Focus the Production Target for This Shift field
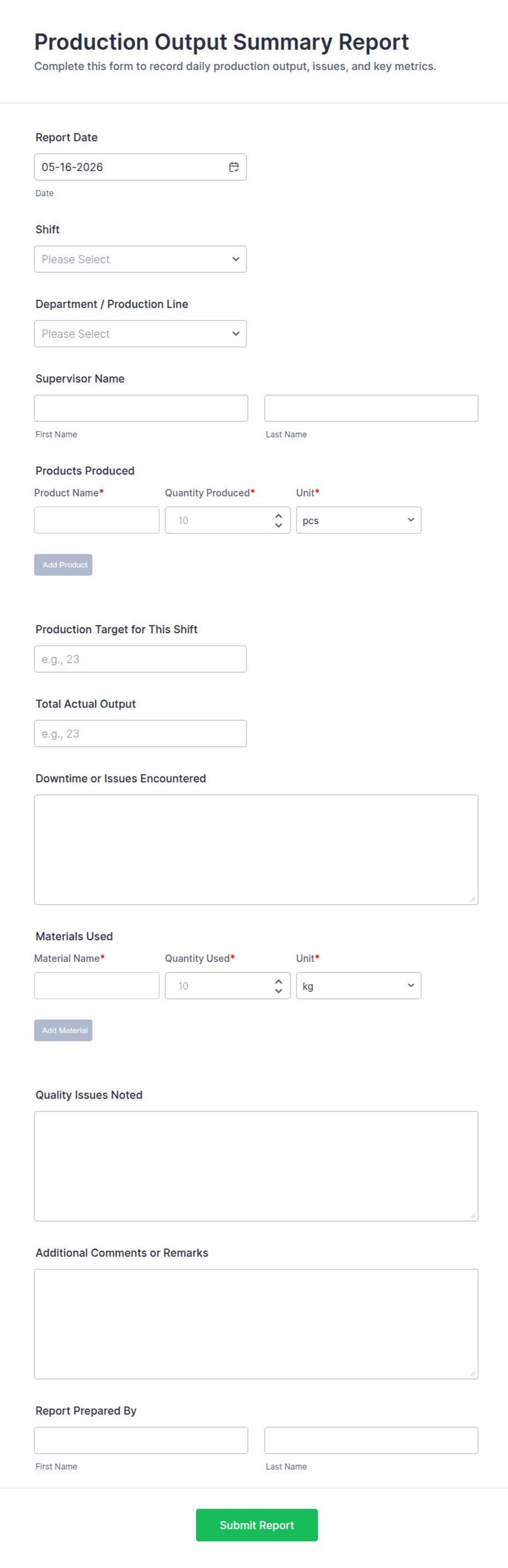The height and width of the screenshot is (1568, 508). (140, 659)
